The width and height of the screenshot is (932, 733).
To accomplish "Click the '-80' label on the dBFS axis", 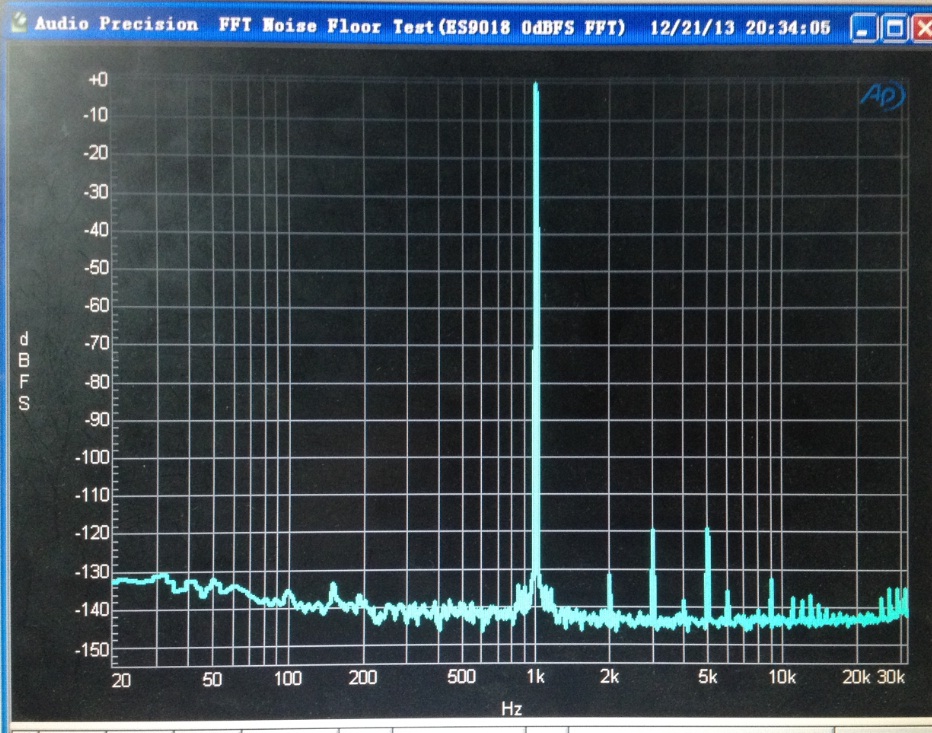I will click(96, 382).
